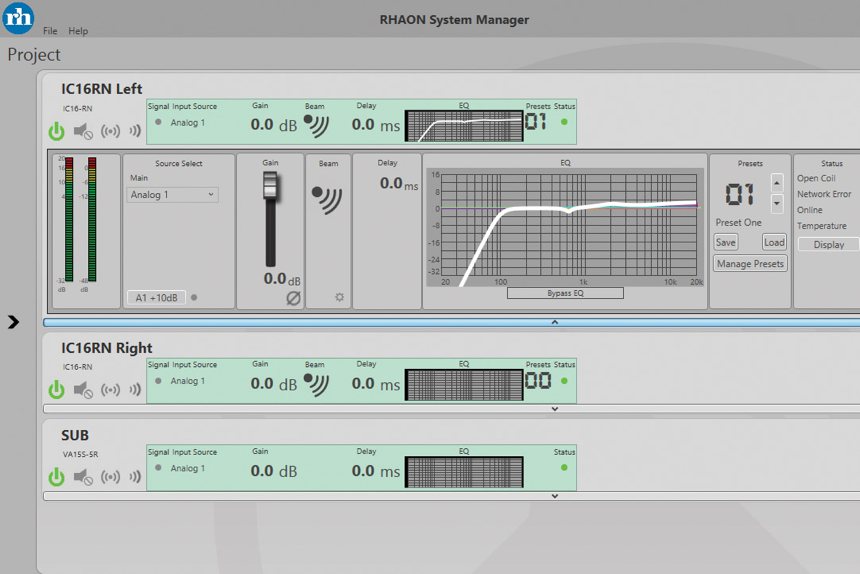860x574 pixels.
Task: Click beam icon in IC16RN Right summary
Action: [316, 384]
